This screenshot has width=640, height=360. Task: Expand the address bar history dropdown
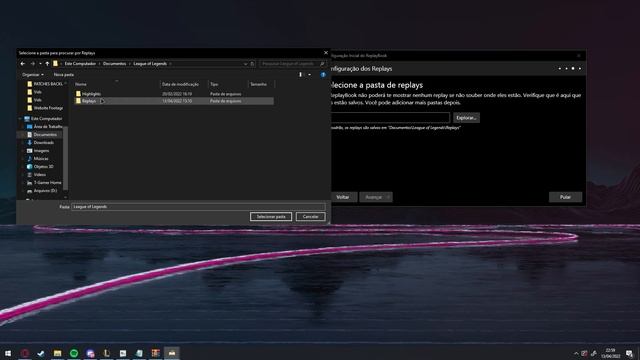tap(245, 64)
